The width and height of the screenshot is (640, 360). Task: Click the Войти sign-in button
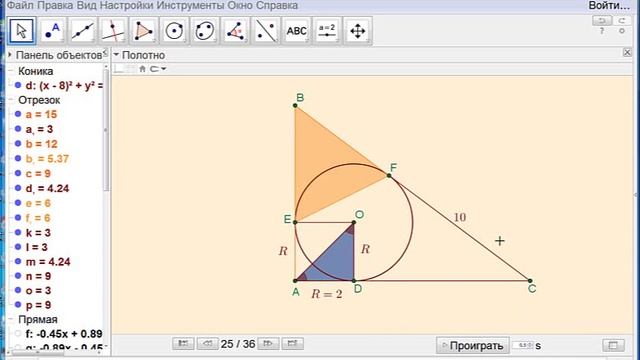click(x=609, y=6)
